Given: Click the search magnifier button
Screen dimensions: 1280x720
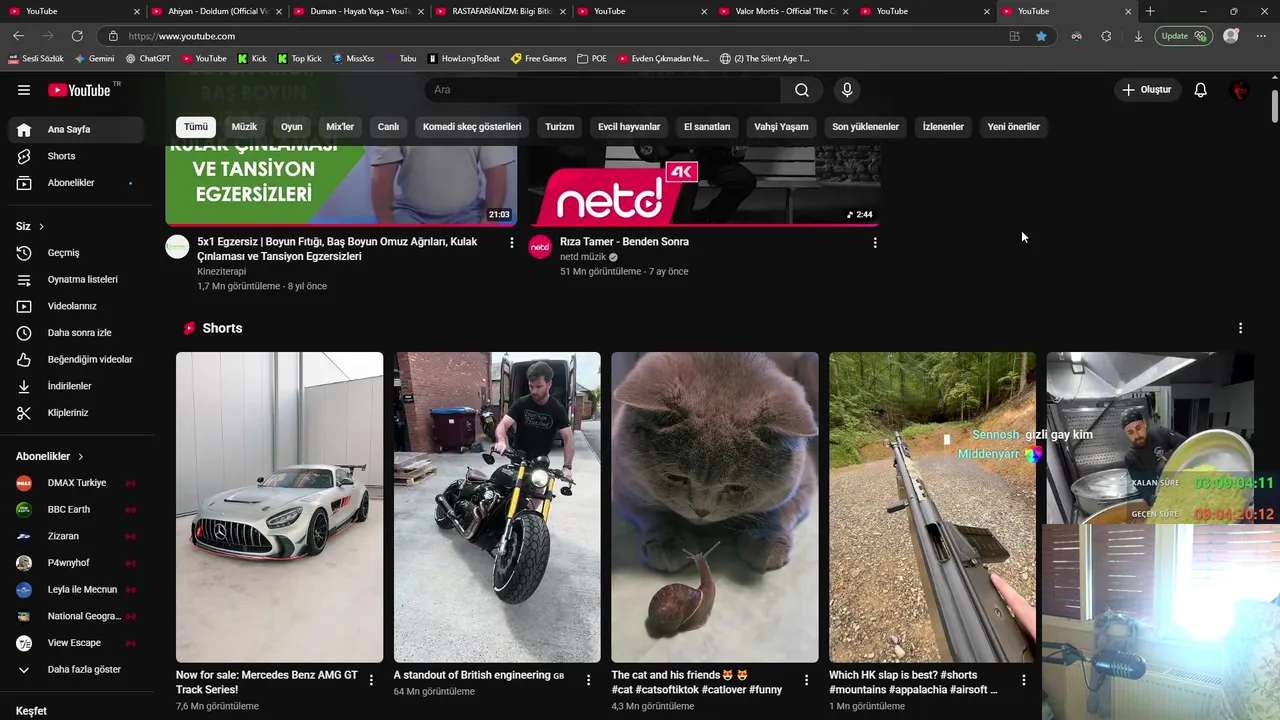Looking at the screenshot, I should point(802,90).
